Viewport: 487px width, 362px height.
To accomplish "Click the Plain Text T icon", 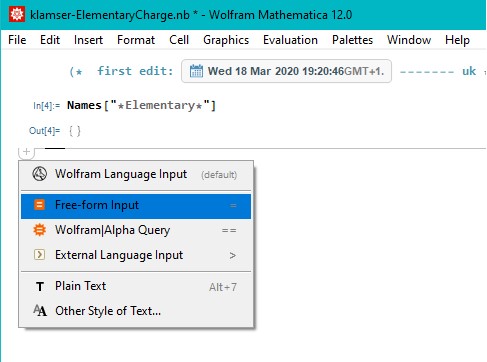I will pos(40,286).
